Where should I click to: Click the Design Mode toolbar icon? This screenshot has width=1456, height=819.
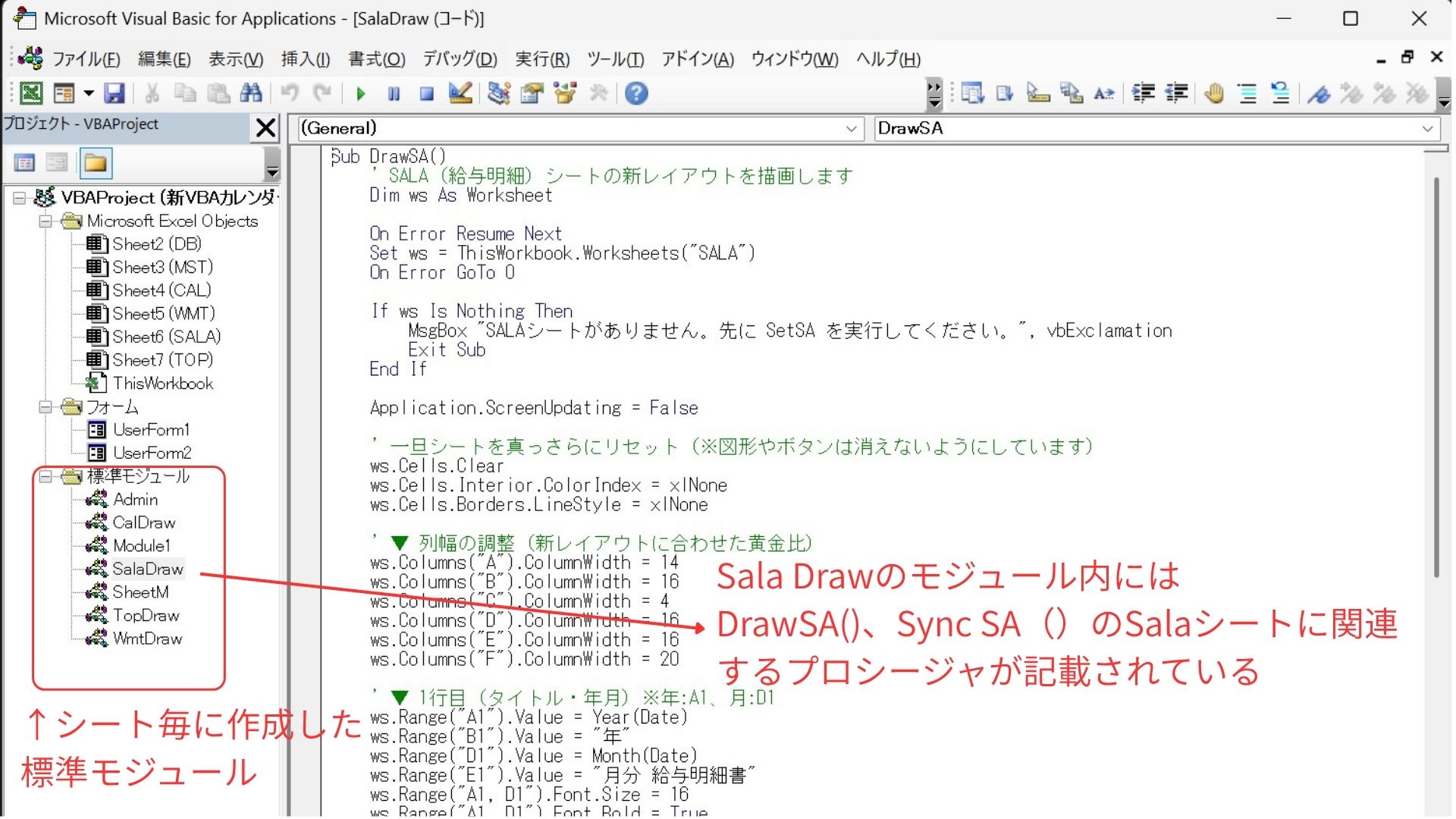pos(460,94)
